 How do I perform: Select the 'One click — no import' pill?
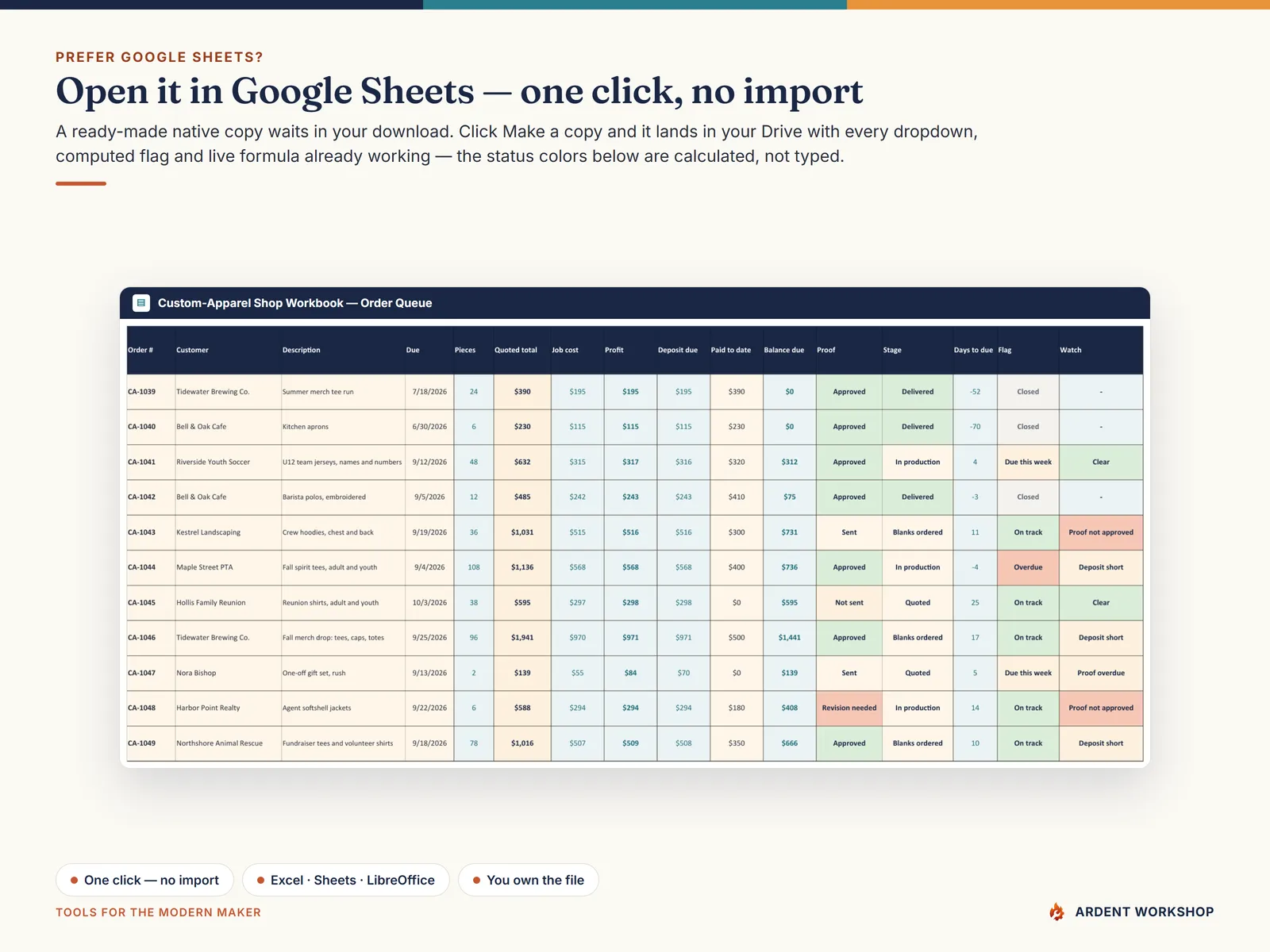tap(144, 880)
